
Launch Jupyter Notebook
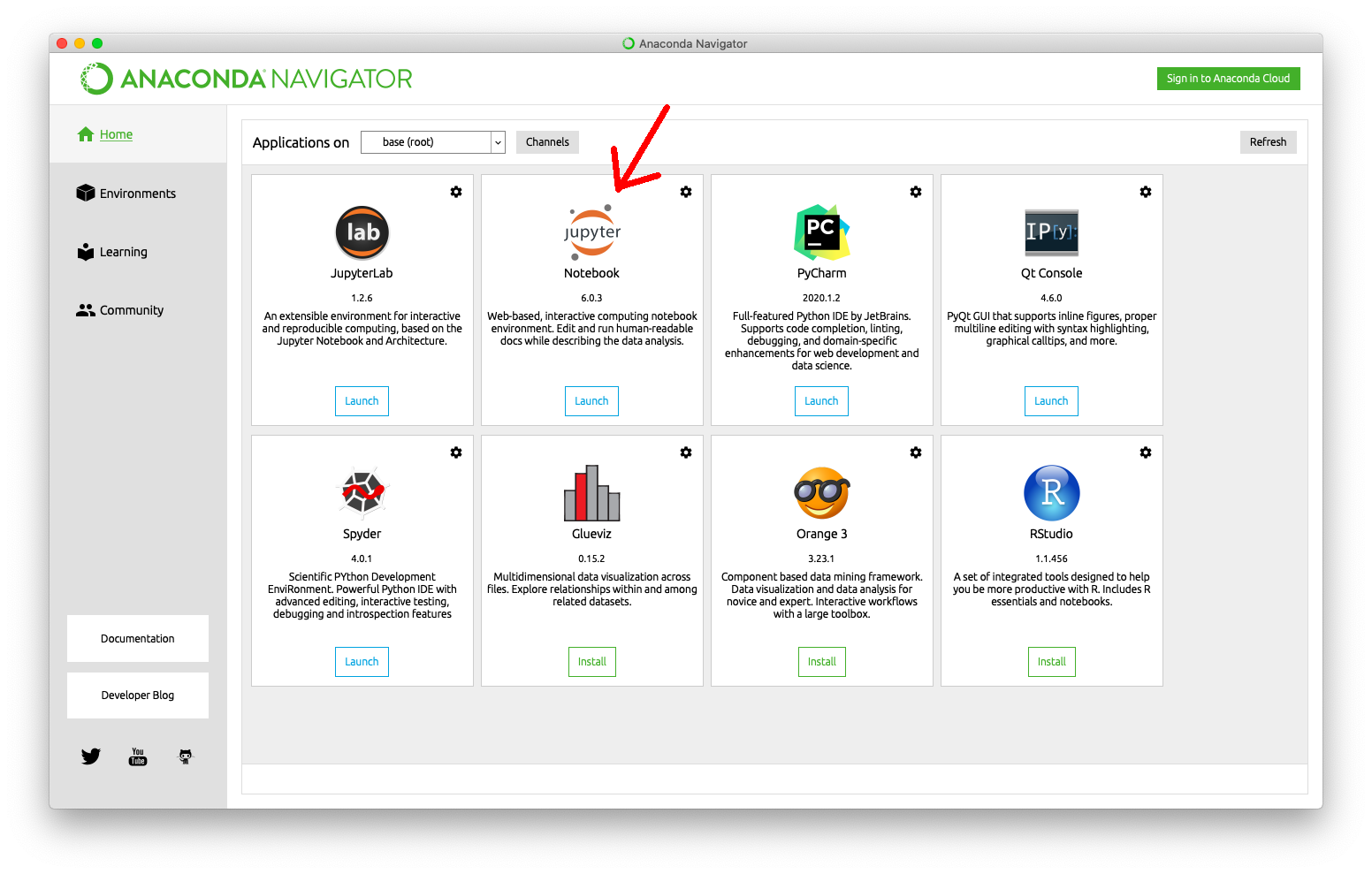pos(591,401)
